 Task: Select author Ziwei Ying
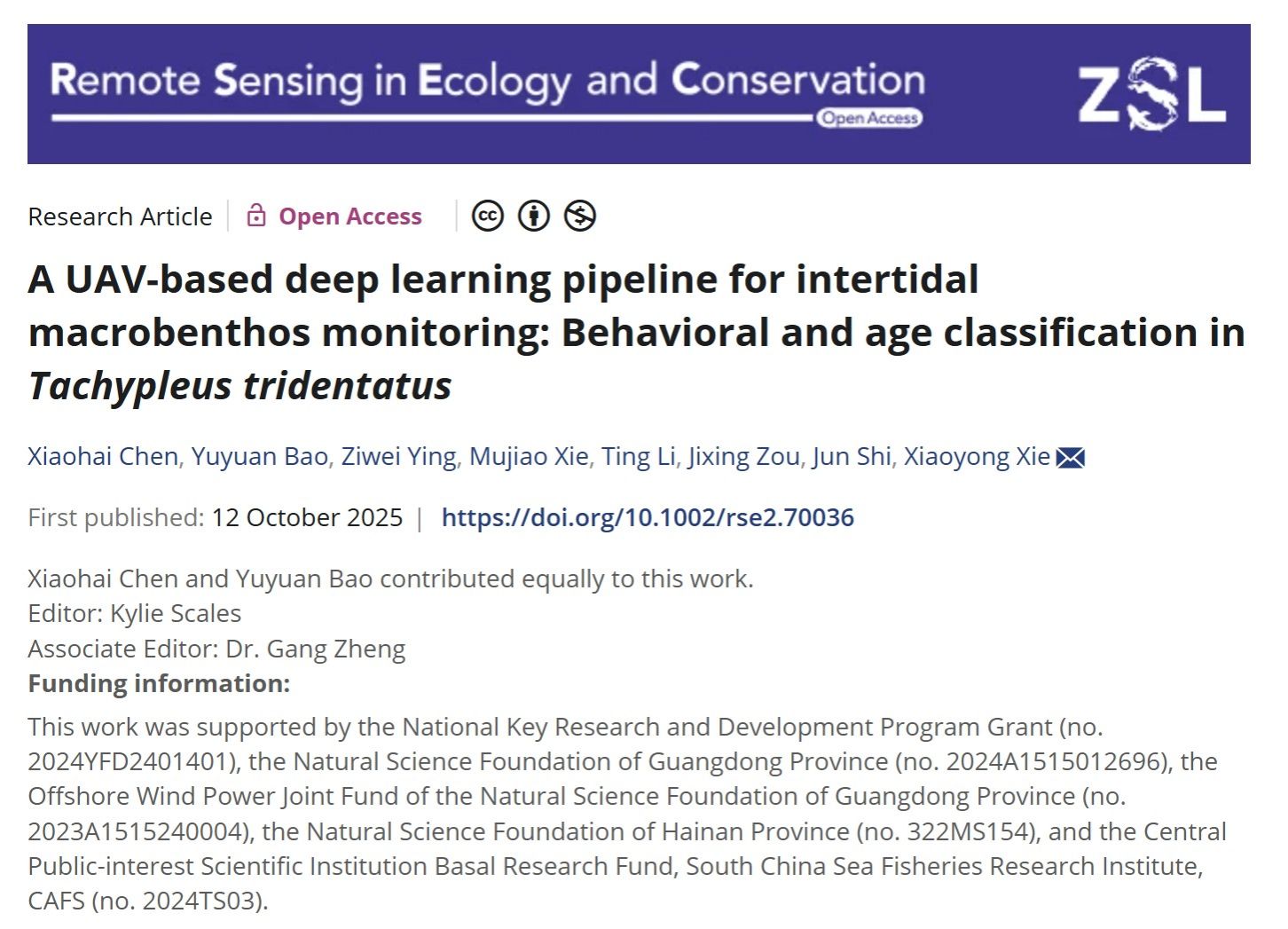398,456
